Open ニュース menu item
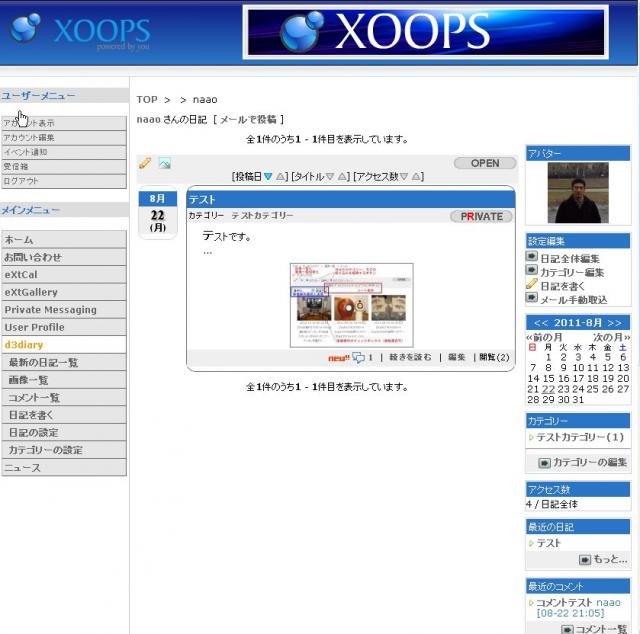This screenshot has height=634, width=640. pos(64,468)
